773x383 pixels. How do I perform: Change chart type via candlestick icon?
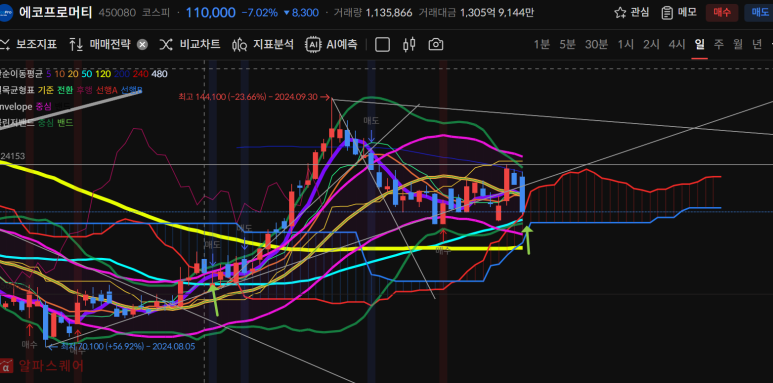(x=409, y=45)
